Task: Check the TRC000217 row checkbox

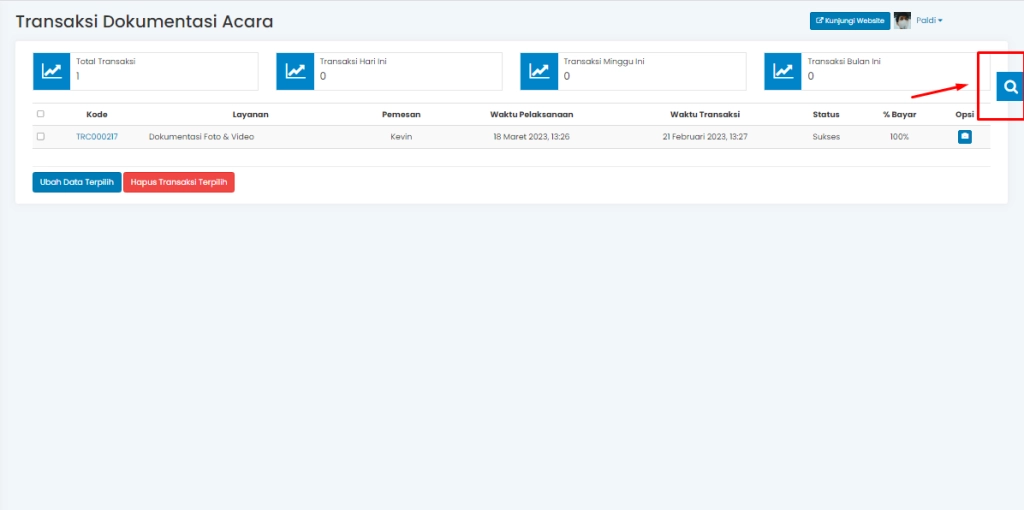Action: (x=41, y=136)
